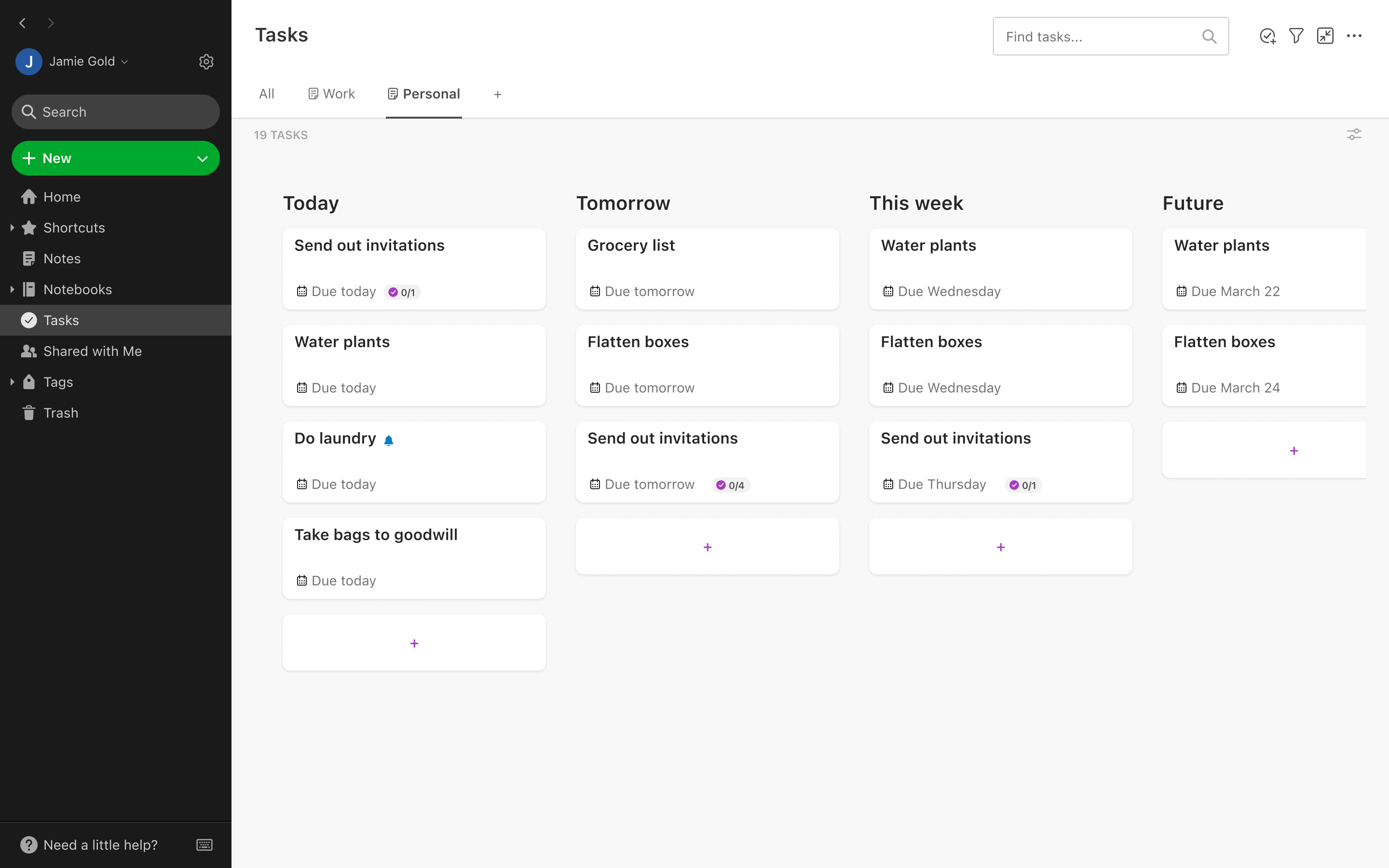Click 0/4 subtask badge on Send out invitations
The height and width of the screenshot is (868, 1389).
coord(731,485)
